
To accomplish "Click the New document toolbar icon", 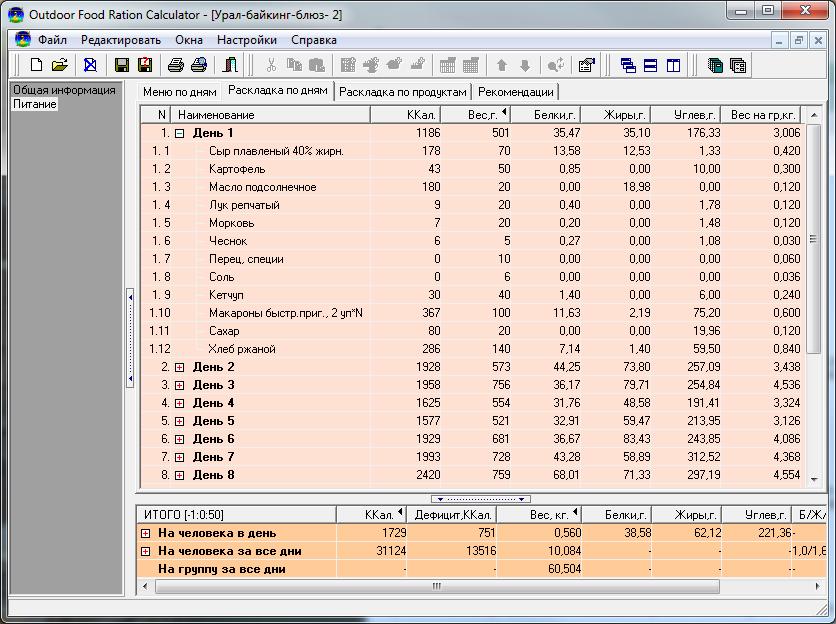I will pos(36,66).
